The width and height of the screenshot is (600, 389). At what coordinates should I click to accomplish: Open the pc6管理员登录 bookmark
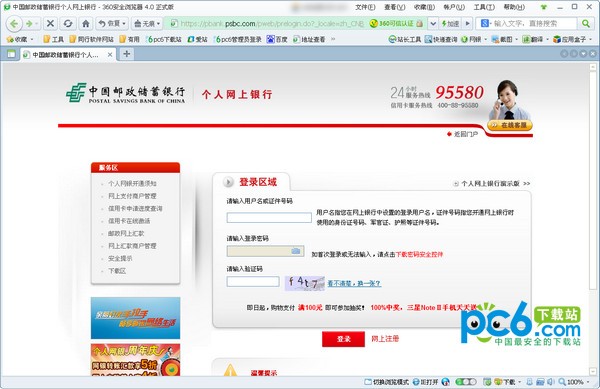(238, 39)
